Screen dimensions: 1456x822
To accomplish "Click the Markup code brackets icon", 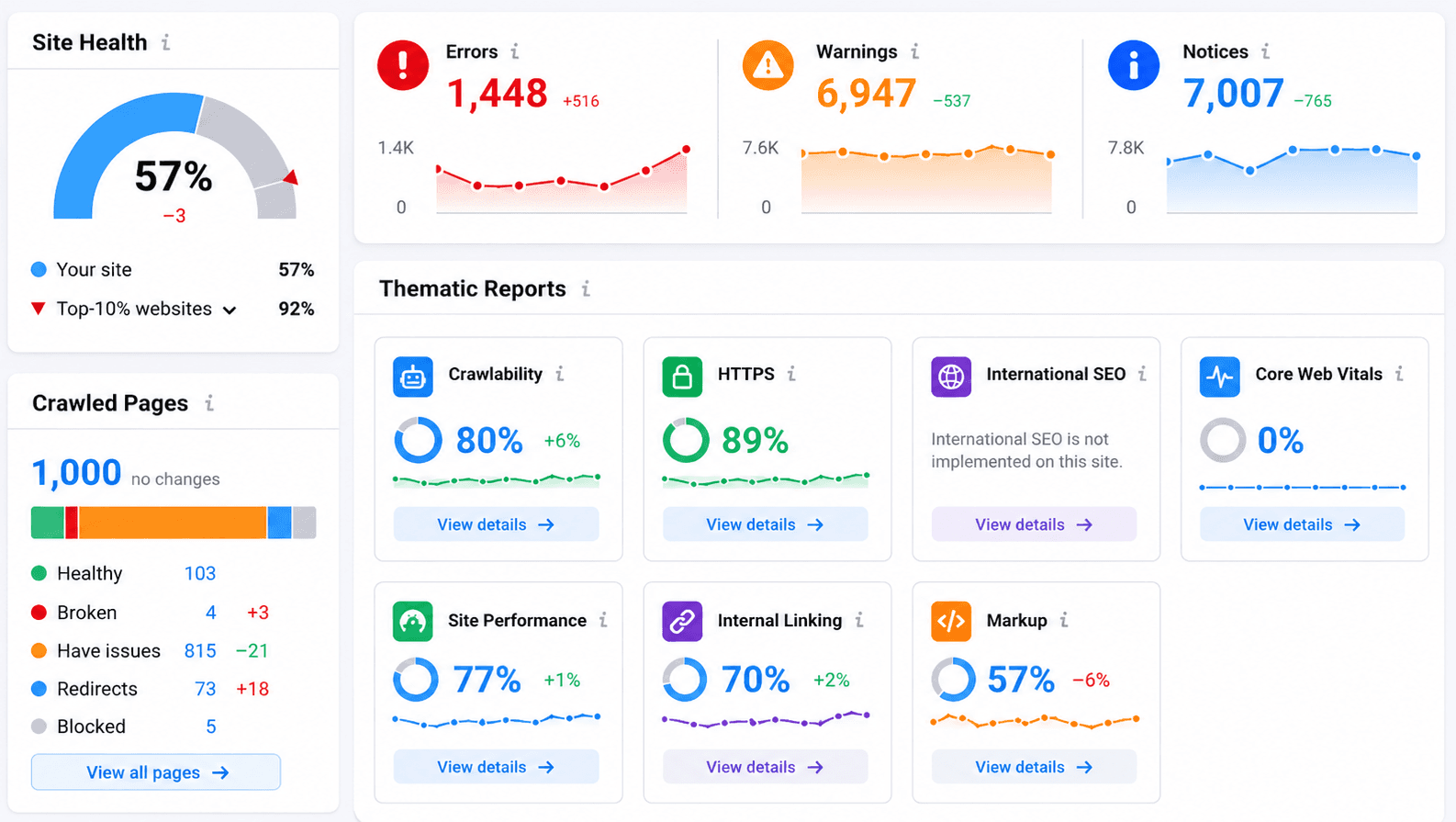I will (951, 621).
